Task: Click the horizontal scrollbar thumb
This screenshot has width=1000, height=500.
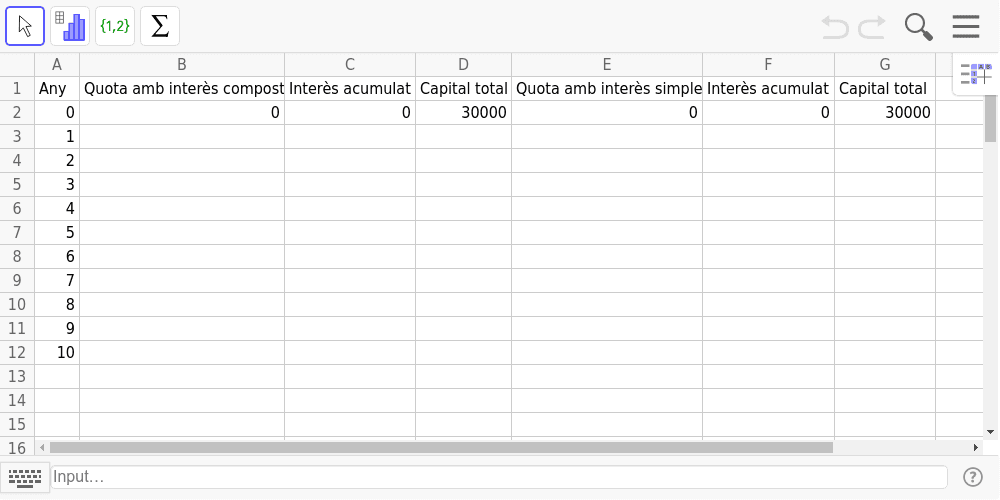Action: tap(440, 448)
